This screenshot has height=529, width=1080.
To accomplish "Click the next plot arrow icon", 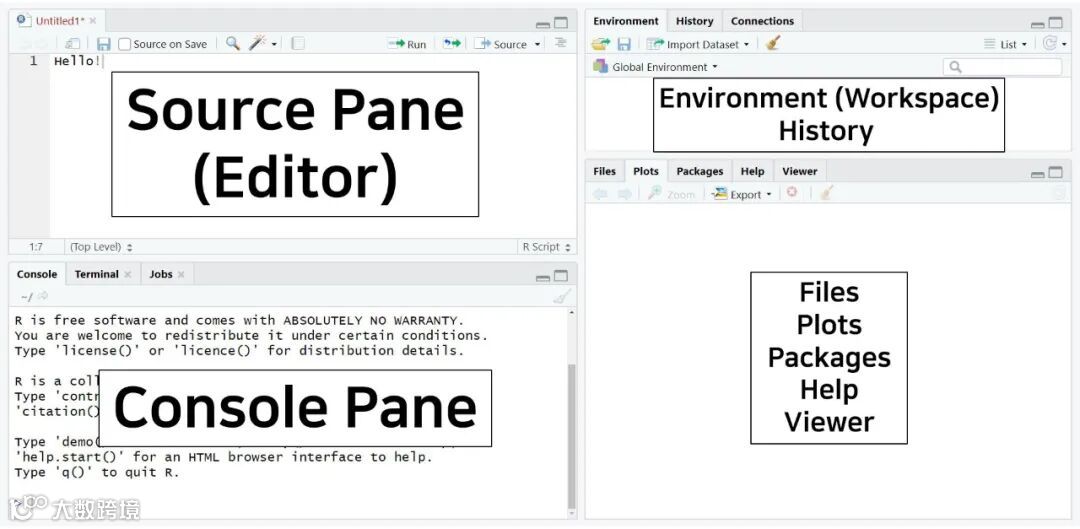I will click(x=625, y=194).
